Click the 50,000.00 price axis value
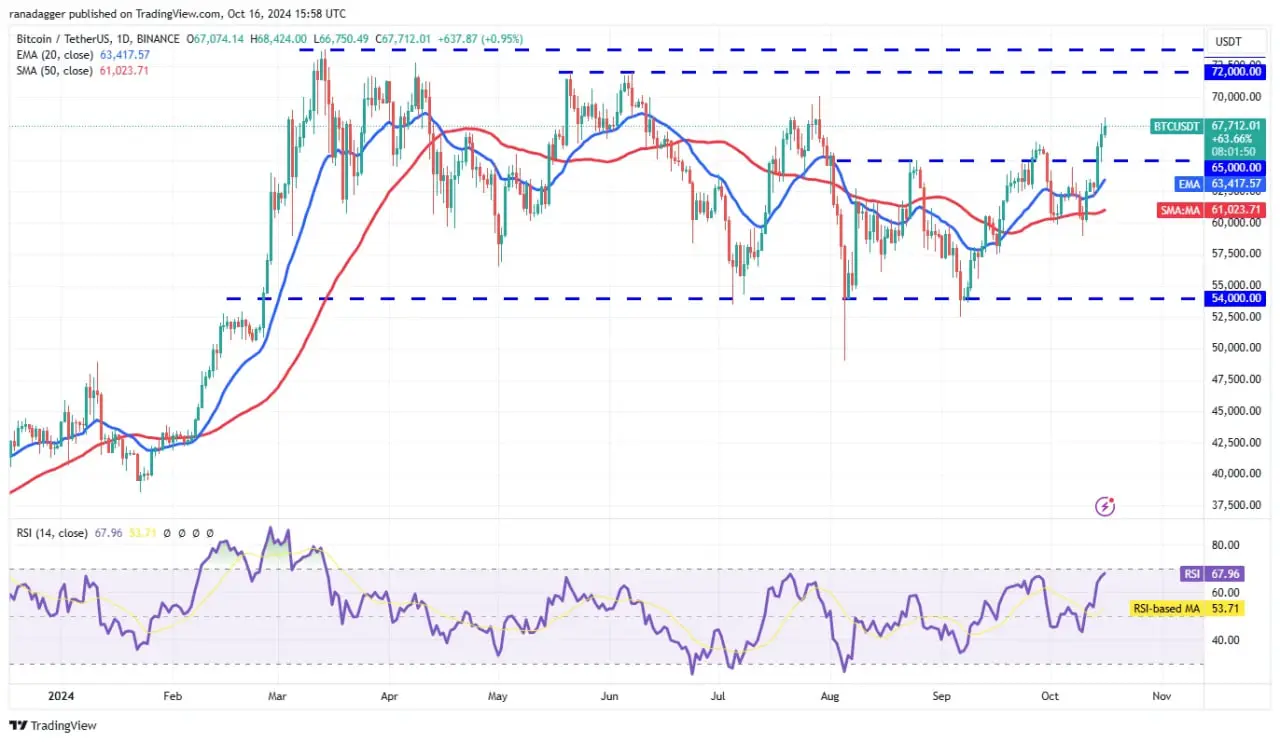The height and width of the screenshot is (742, 1280). click(x=1236, y=348)
